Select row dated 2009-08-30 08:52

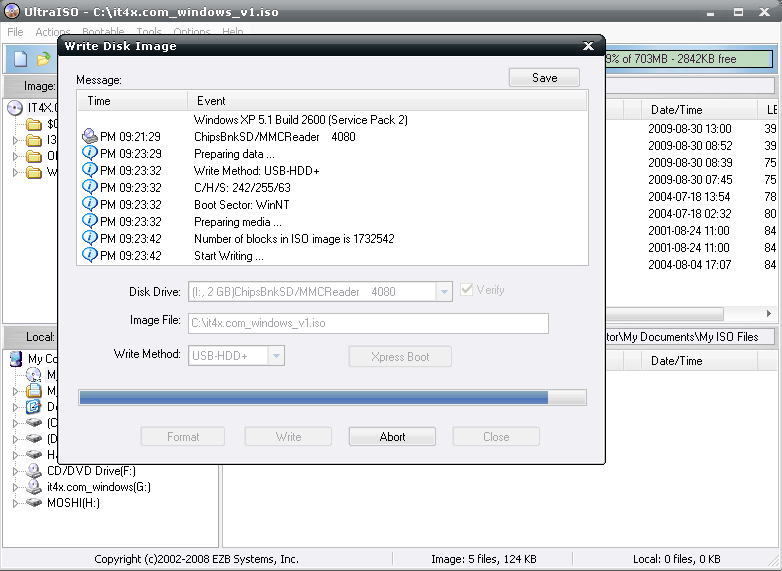coord(689,146)
